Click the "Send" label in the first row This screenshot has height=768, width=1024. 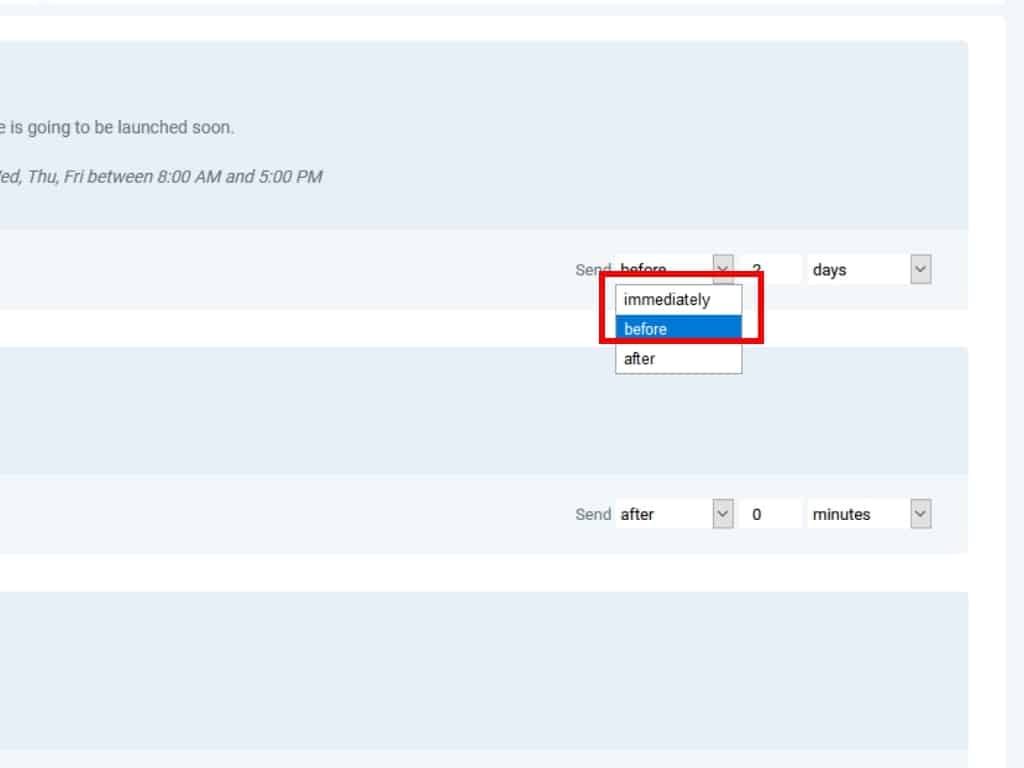(x=592, y=270)
